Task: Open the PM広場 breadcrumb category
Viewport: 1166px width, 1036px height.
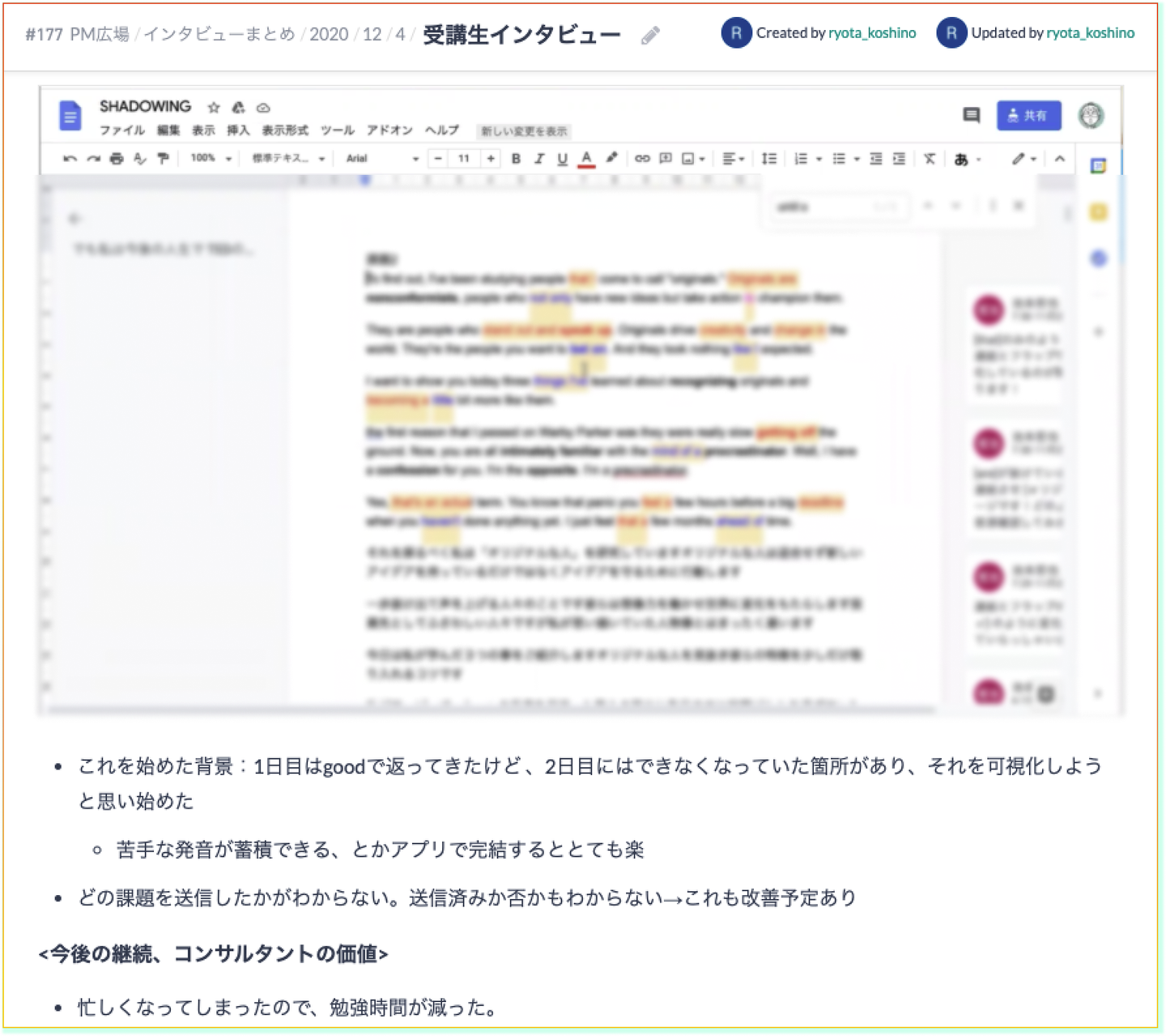Action: click(x=100, y=34)
